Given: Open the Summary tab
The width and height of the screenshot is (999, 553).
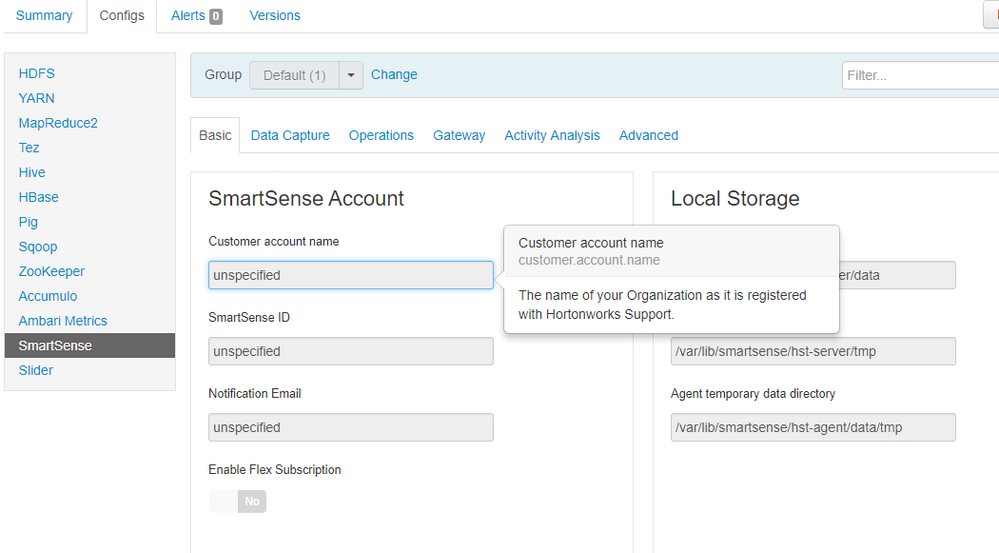Looking at the screenshot, I should click(44, 16).
